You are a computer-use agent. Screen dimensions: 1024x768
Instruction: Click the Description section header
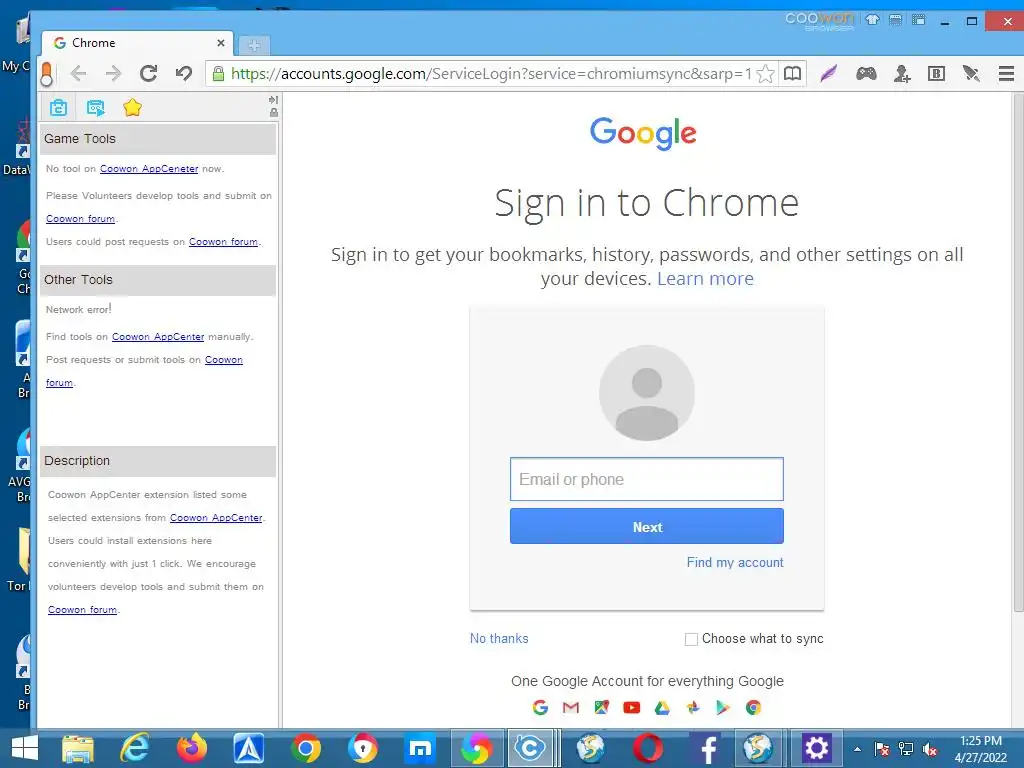point(157,461)
